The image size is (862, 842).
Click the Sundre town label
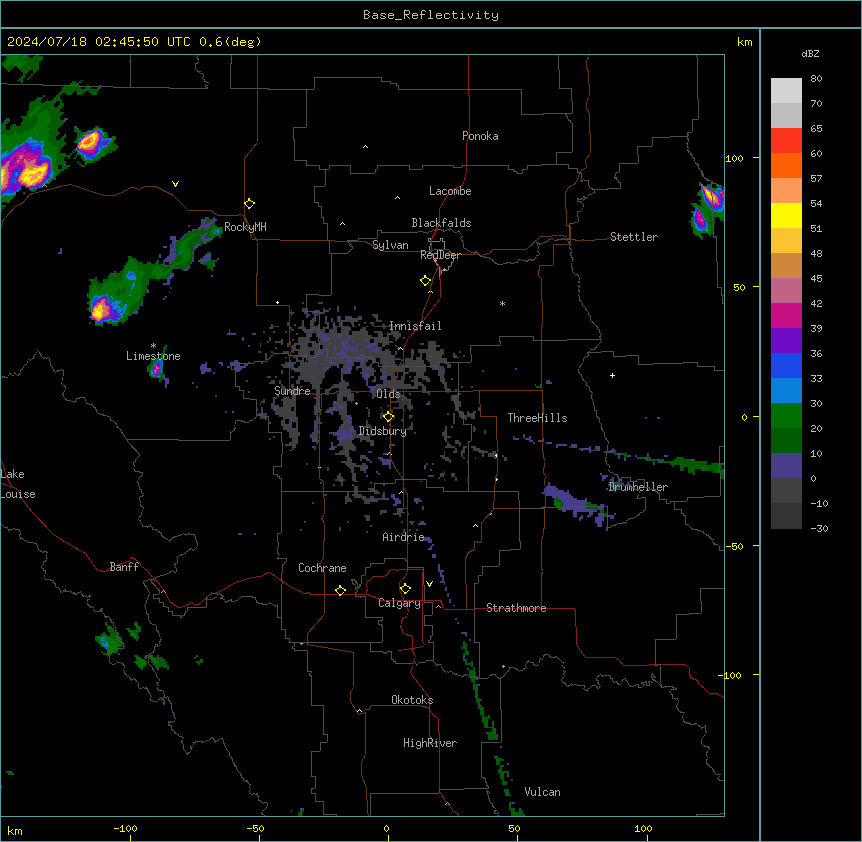click(292, 391)
